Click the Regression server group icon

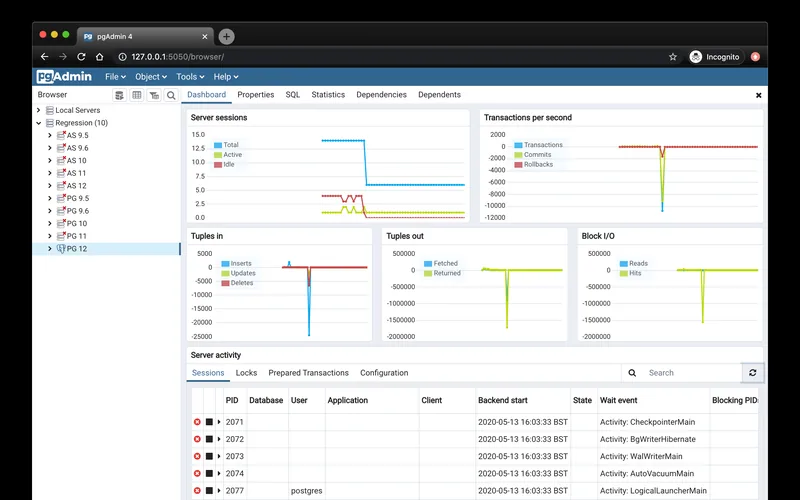50,123
